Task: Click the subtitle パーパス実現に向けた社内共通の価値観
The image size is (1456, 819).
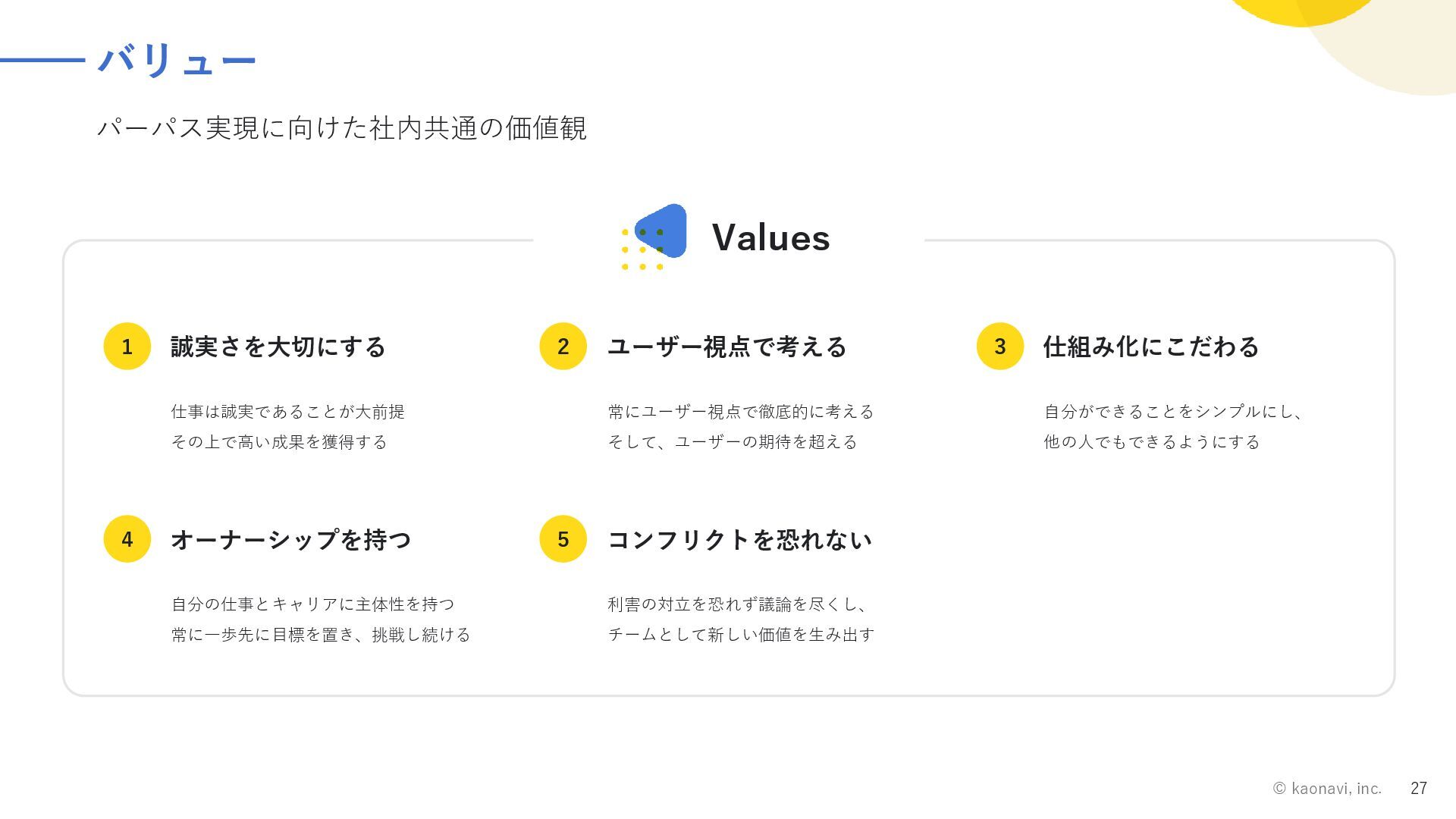Action: 341,127
